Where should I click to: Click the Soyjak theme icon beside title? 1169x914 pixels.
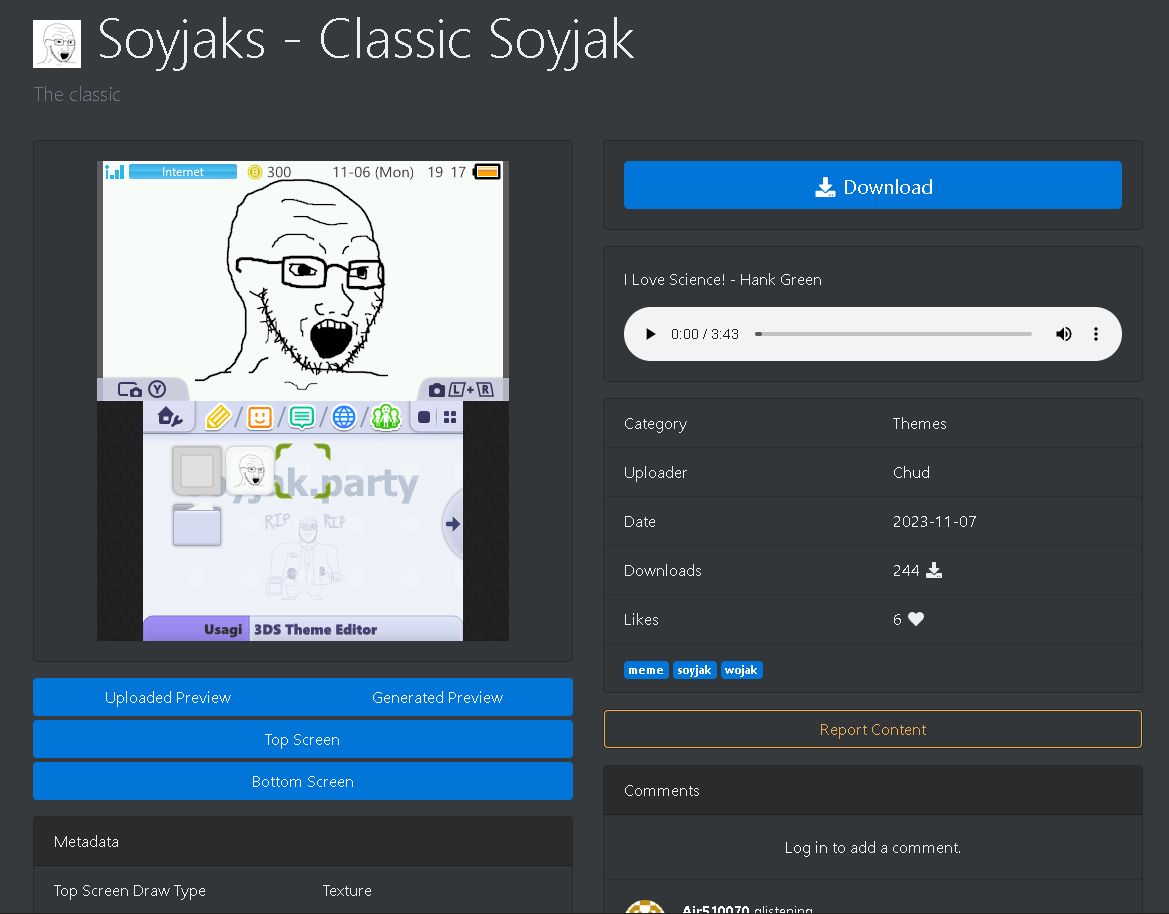click(x=57, y=44)
